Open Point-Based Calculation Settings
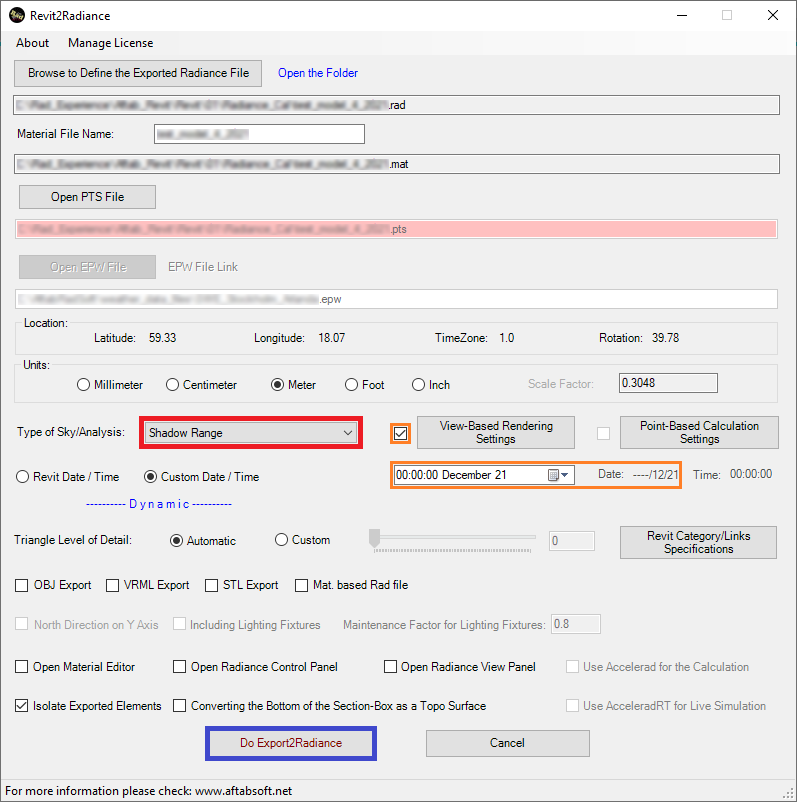The image size is (797, 802). point(699,433)
